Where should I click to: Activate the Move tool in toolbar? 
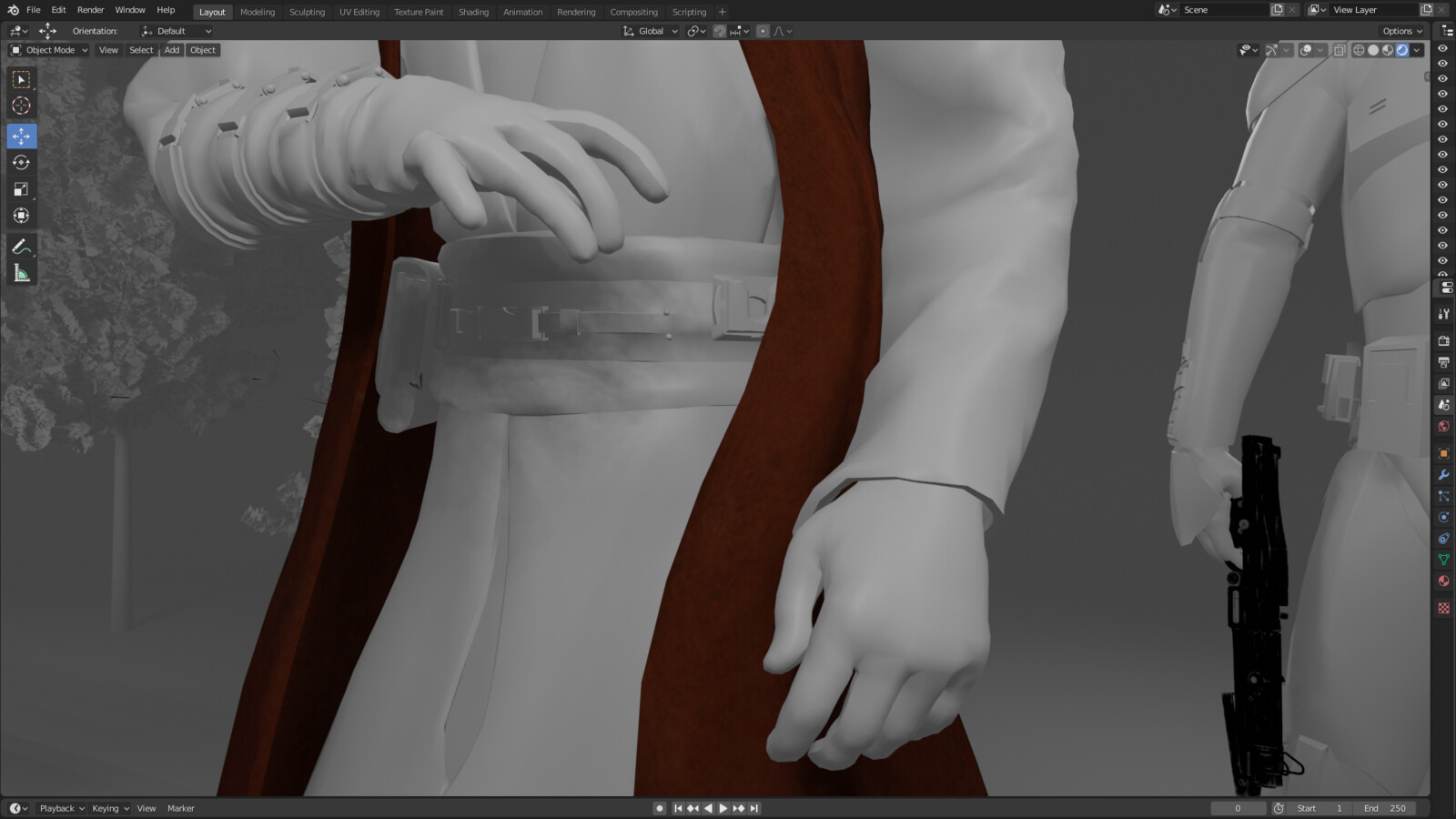click(21, 136)
